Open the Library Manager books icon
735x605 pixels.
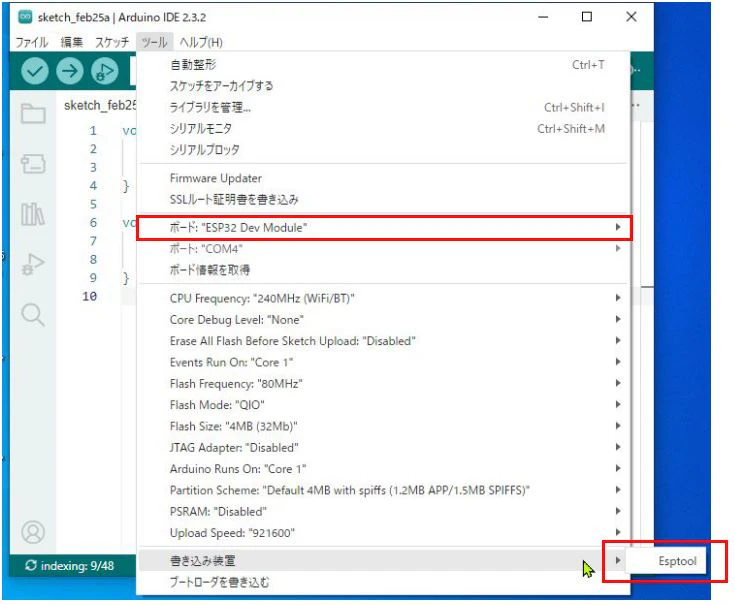point(33,214)
